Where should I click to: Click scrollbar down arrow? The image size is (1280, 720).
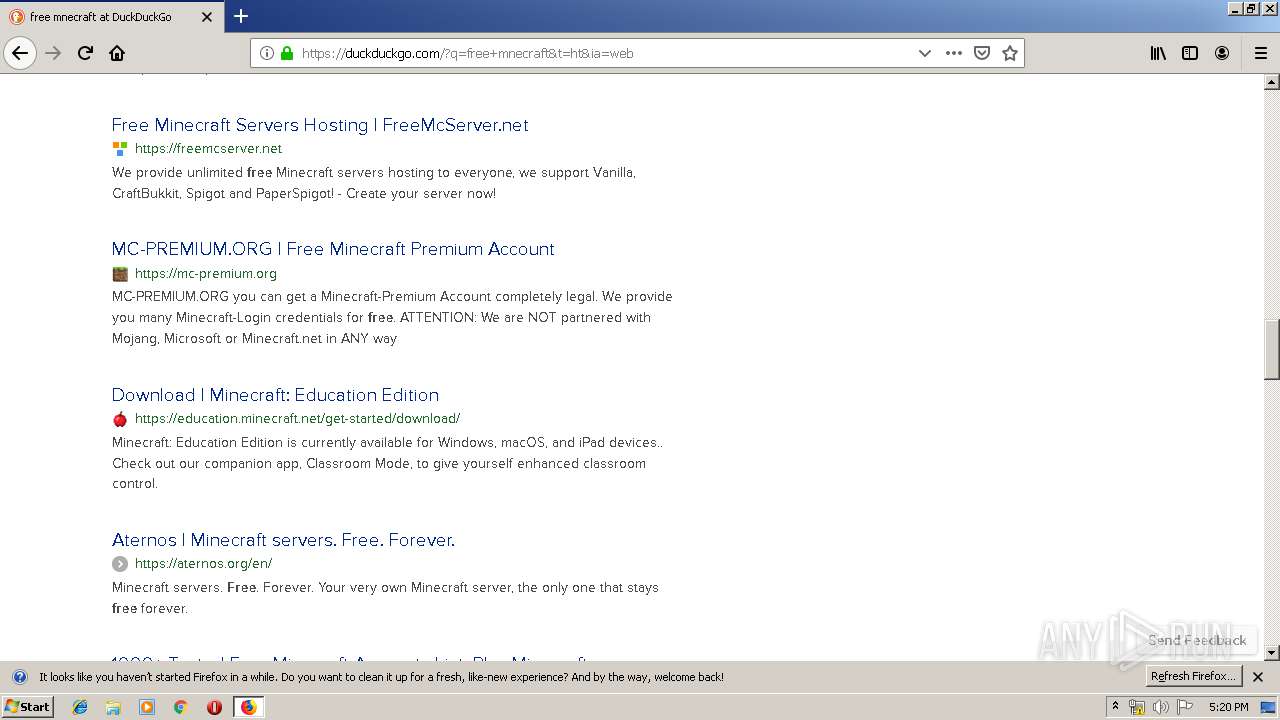(x=1272, y=653)
